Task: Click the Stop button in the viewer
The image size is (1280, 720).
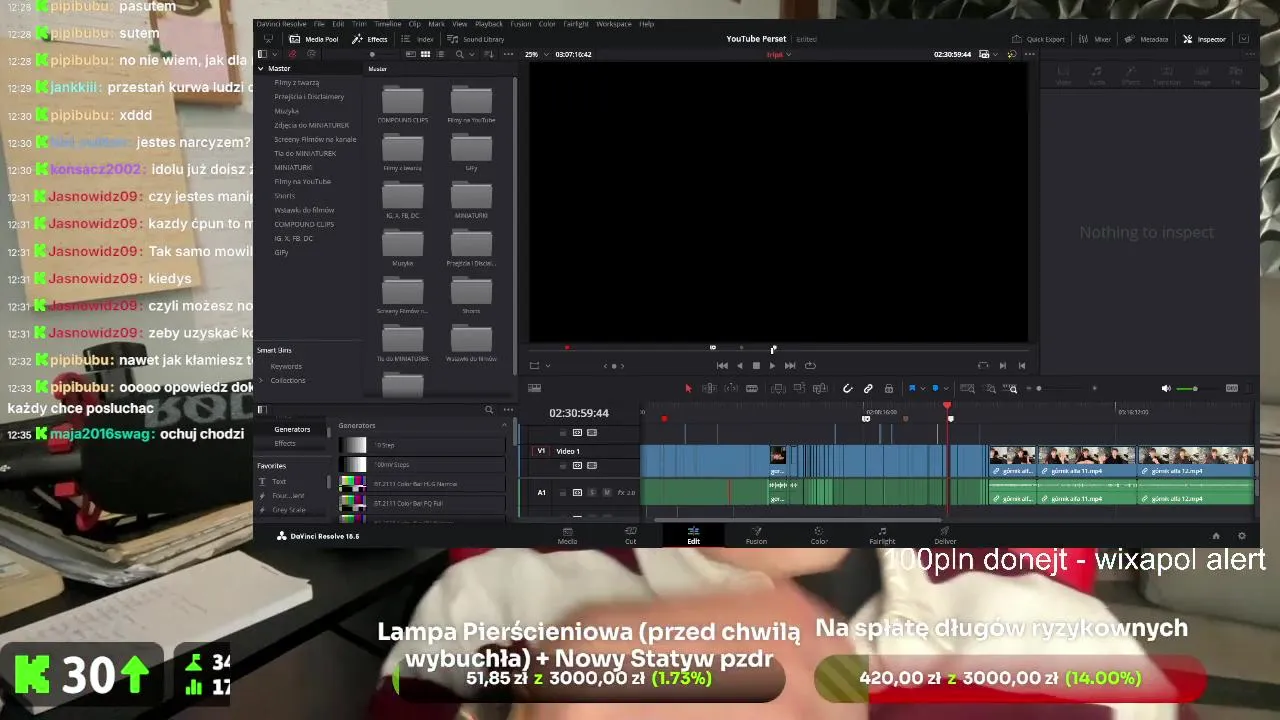Action: [756, 366]
